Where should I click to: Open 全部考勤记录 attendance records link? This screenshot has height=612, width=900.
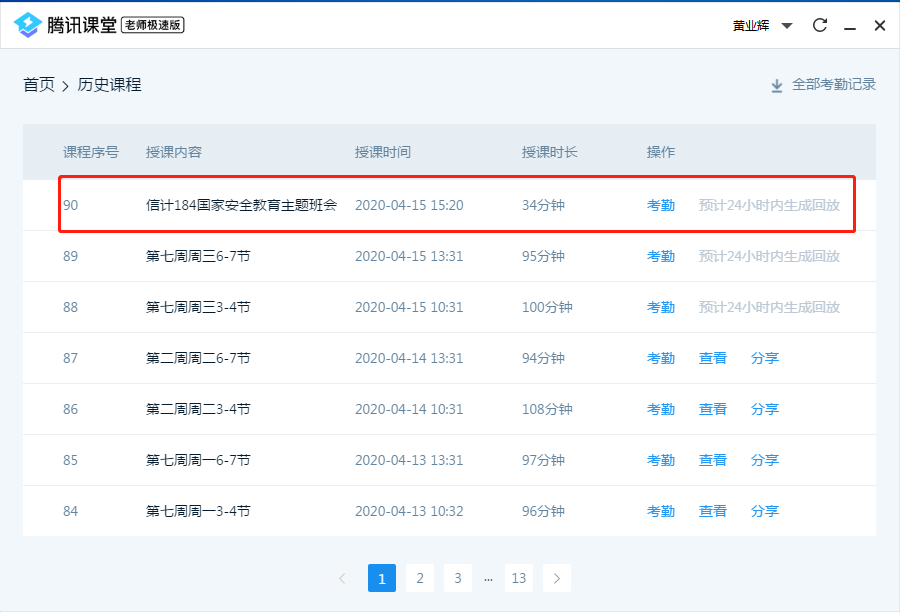tap(833, 85)
